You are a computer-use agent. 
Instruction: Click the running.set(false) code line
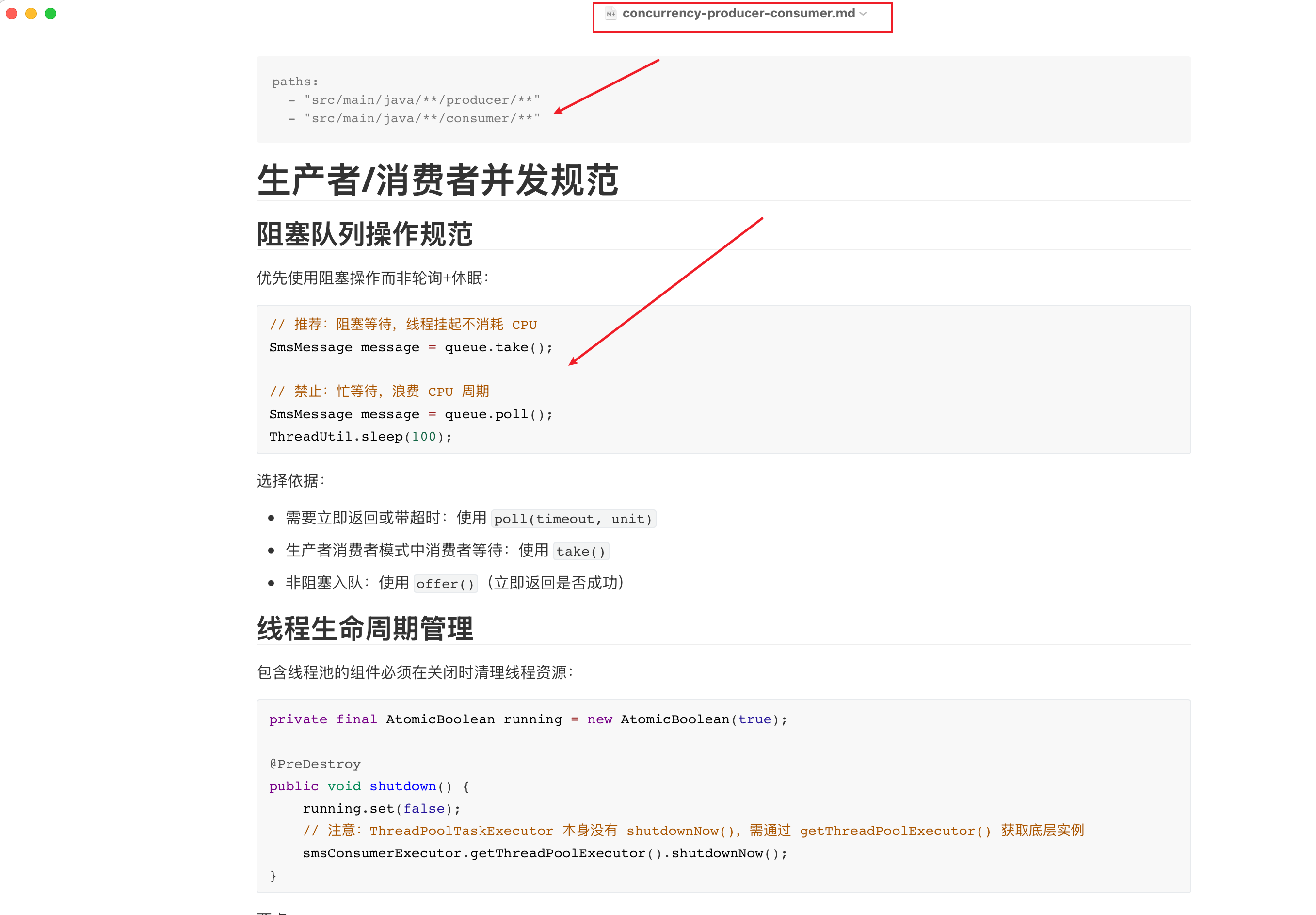click(382, 808)
